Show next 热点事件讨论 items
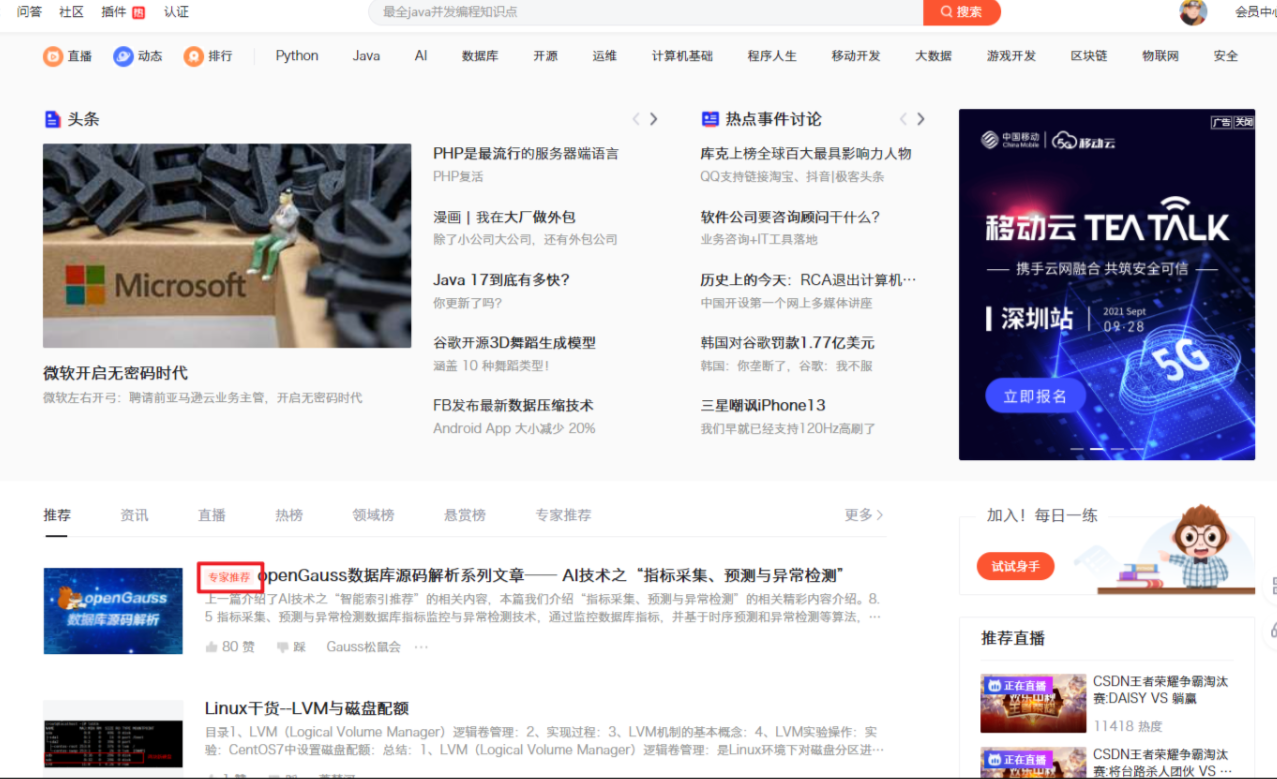Image resolution: width=1277 pixels, height=779 pixels. click(921, 119)
